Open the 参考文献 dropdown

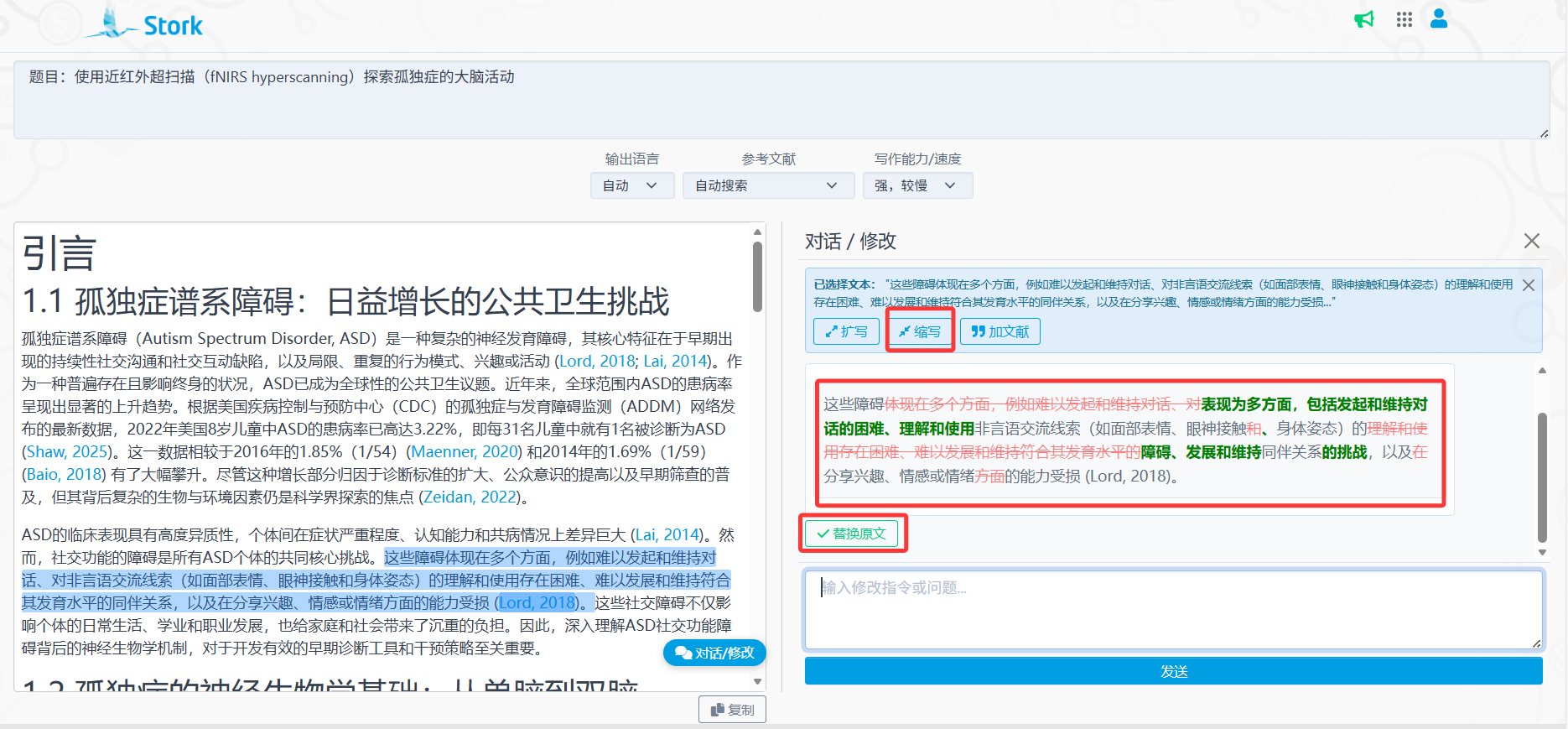[767, 185]
